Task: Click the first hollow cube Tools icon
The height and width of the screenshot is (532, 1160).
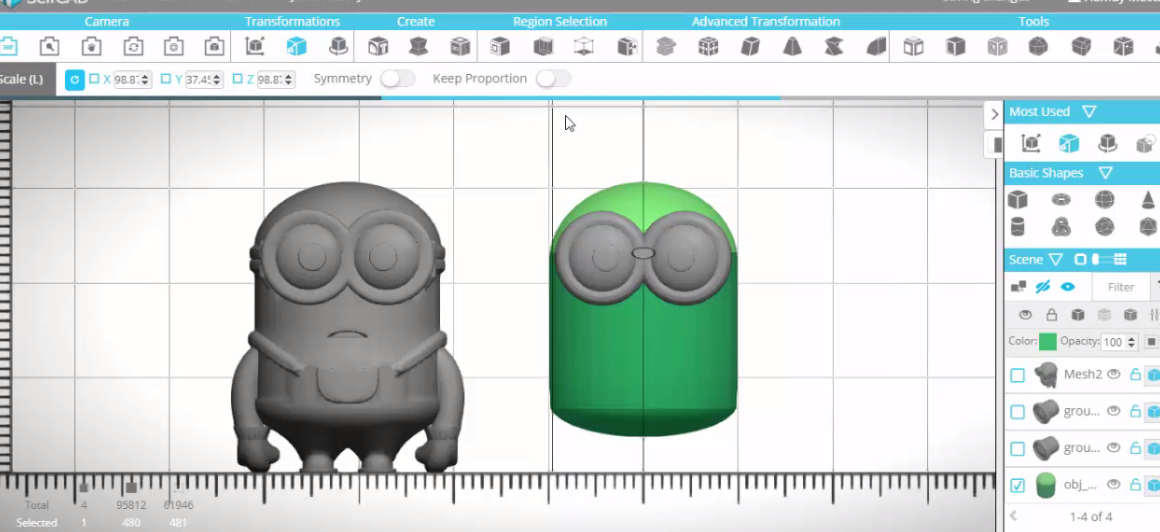Action: click(x=914, y=47)
